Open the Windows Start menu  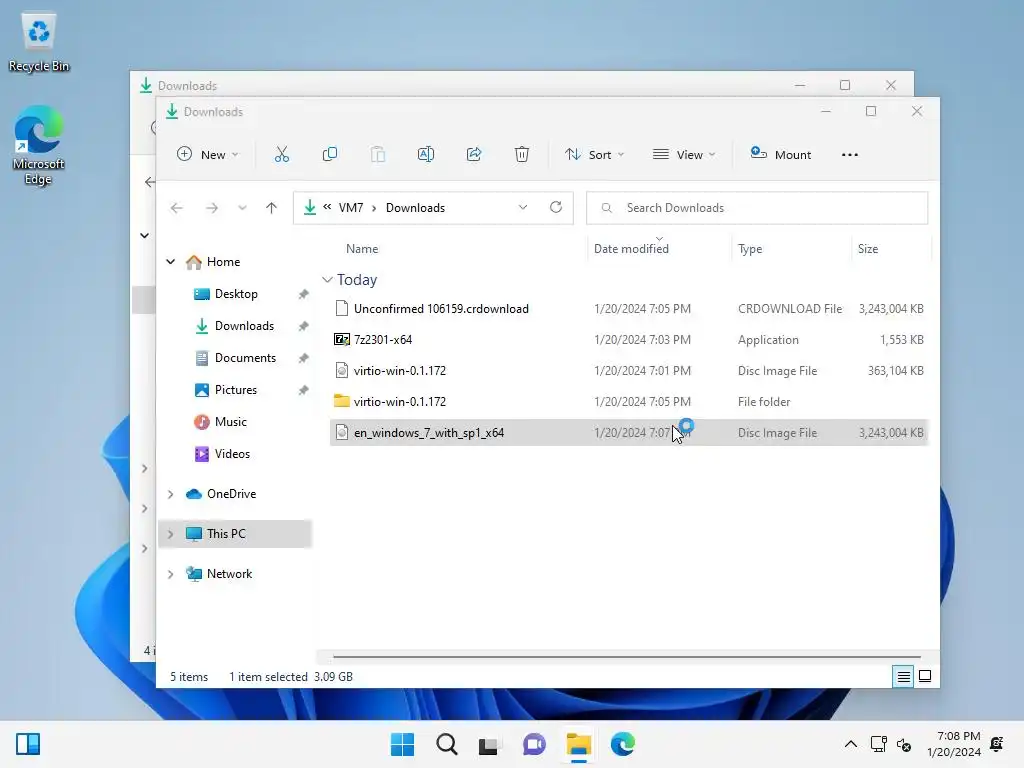(402, 744)
